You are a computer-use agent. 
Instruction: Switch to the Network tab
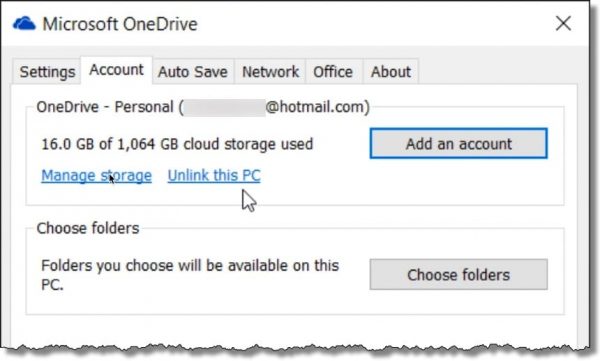click(270, 72)
